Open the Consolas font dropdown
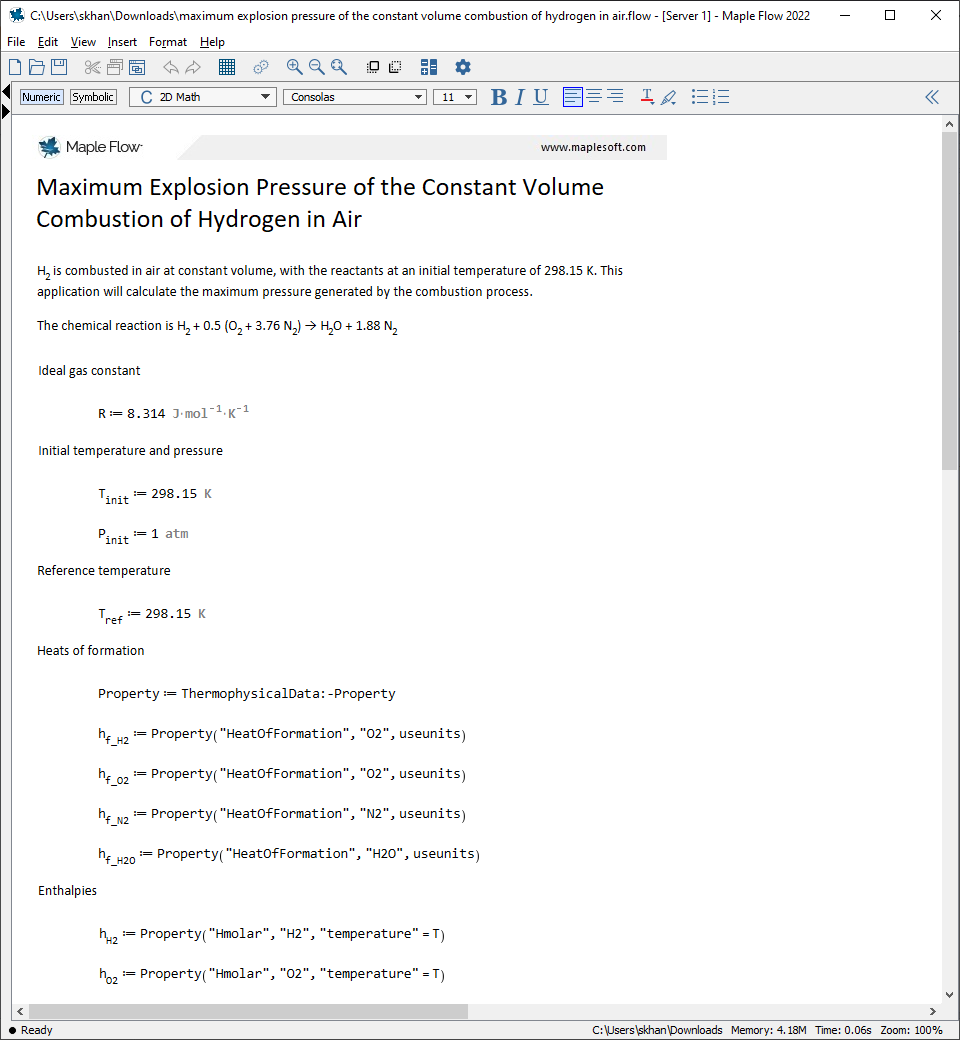 pyautogui.click(x=355, y=97)
